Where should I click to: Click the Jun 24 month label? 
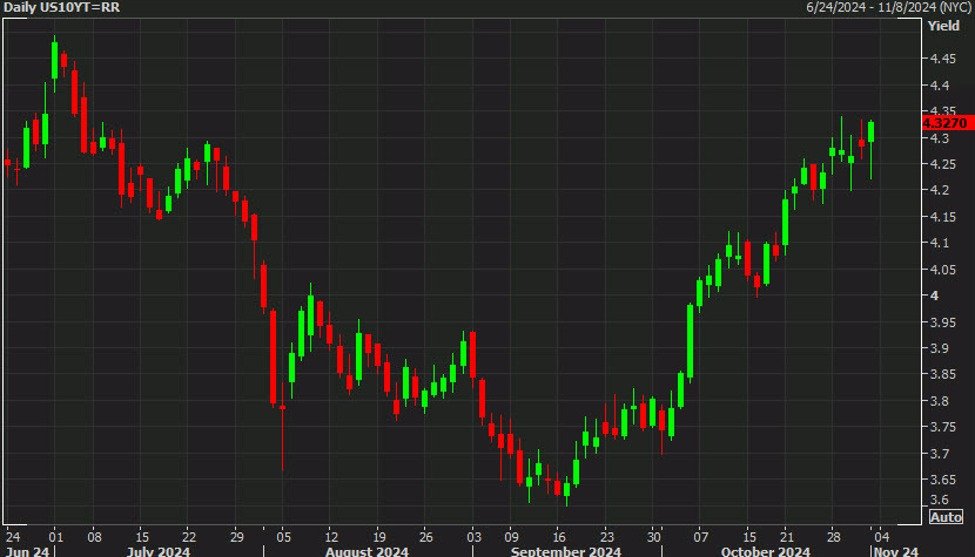27,550
